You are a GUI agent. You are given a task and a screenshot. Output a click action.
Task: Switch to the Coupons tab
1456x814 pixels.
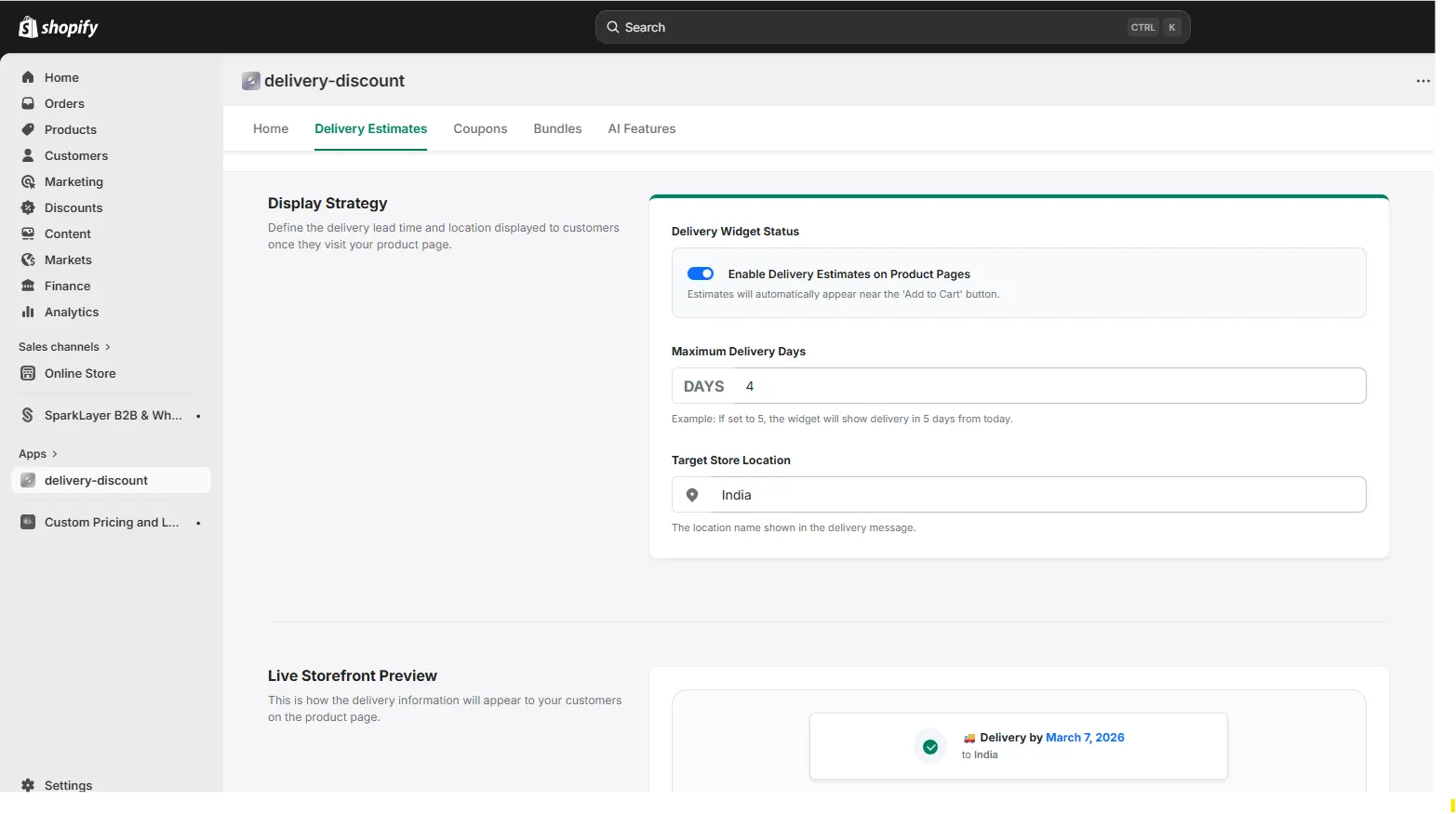(480, 128)
